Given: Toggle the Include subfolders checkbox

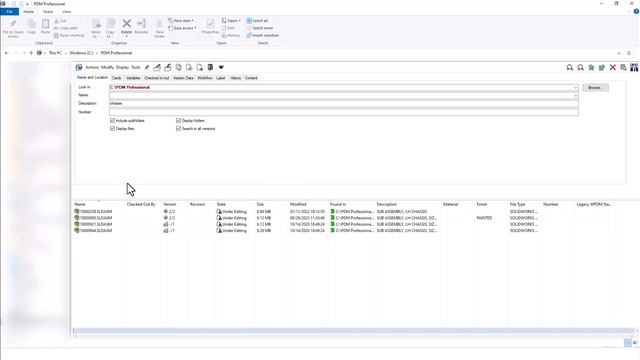Looking at the screenshot, I should point(112,121).
